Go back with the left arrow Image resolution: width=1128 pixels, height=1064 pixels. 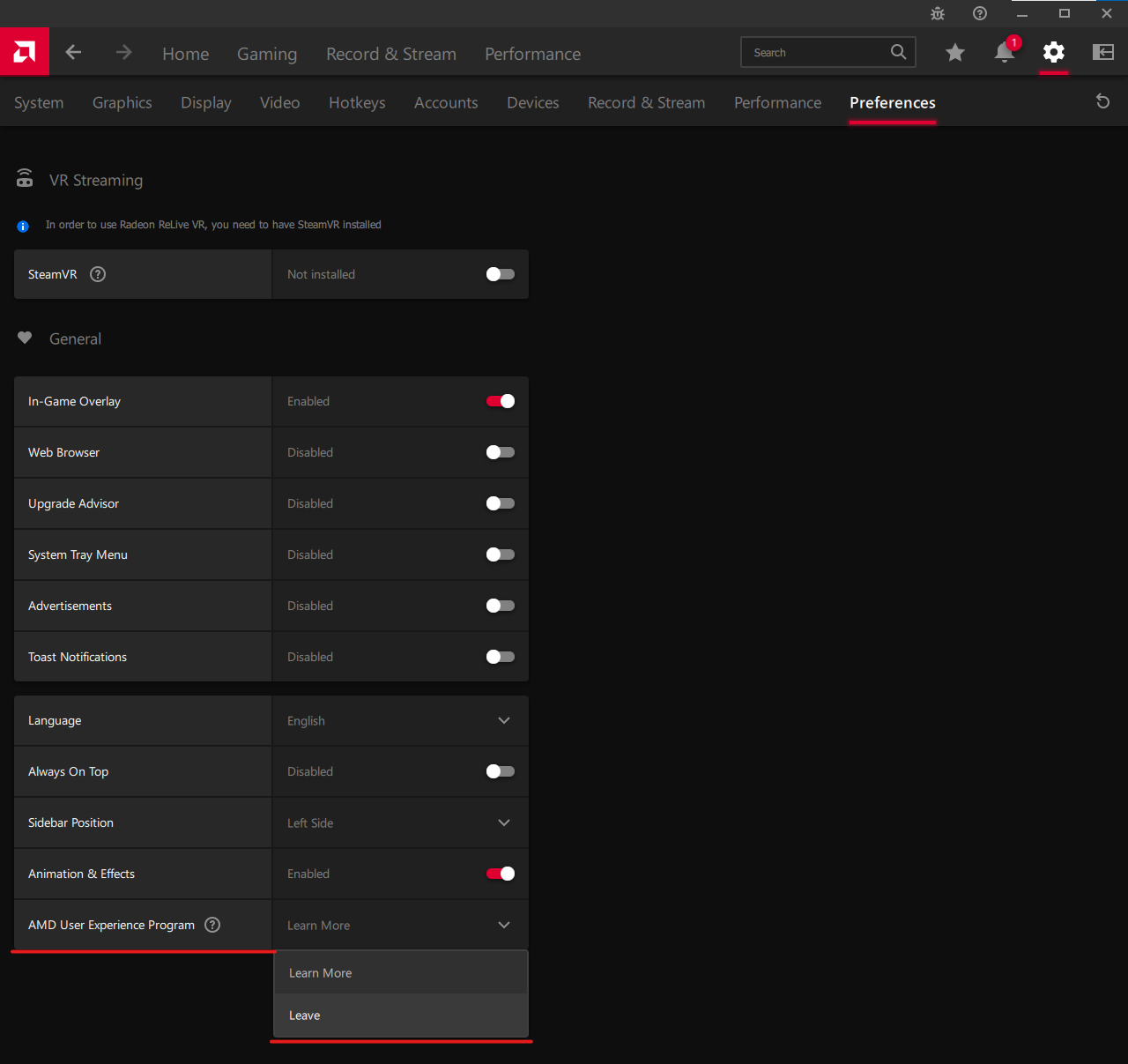coord(73,53)
